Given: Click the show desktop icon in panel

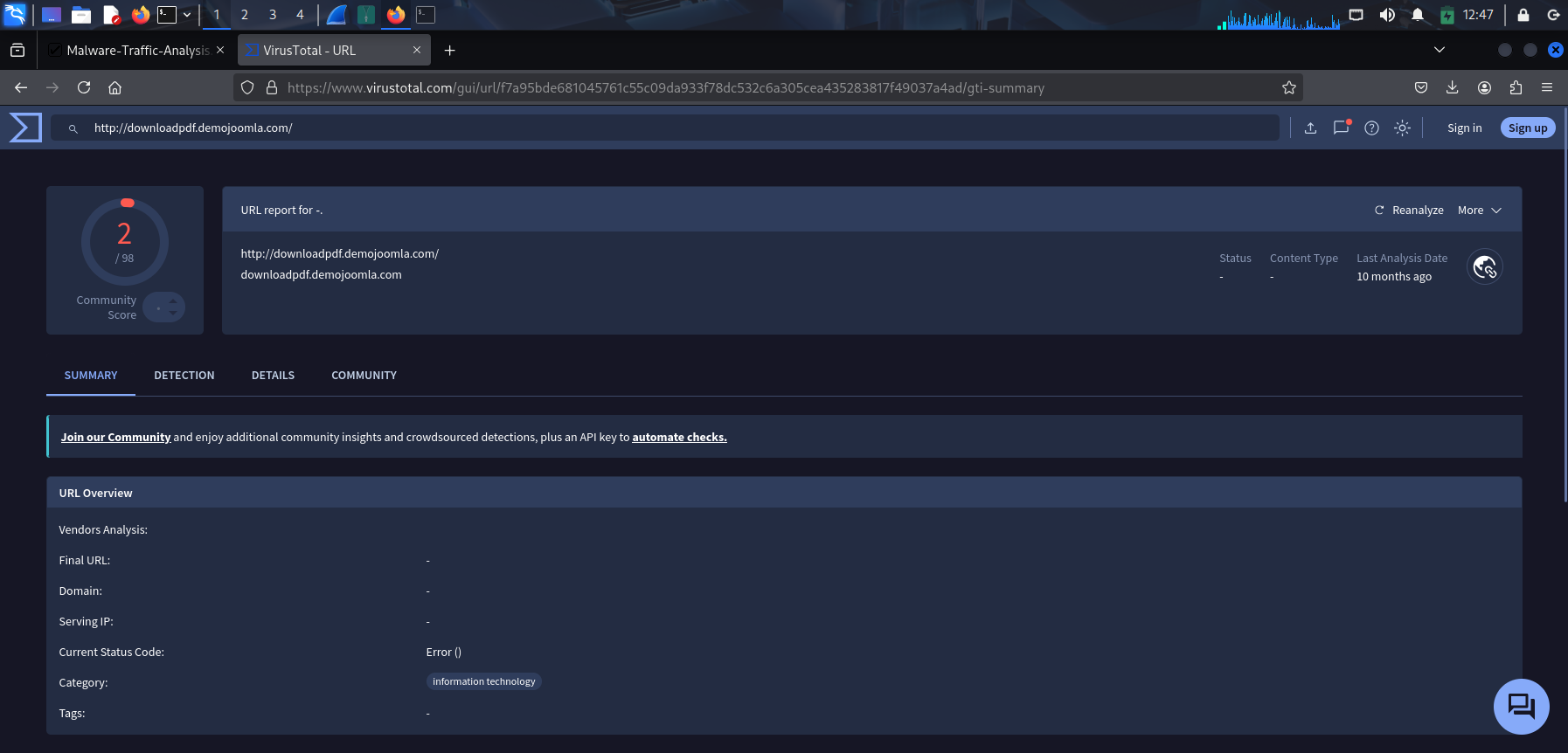Looking at the screenshot, I should click(x=51, y=15).
